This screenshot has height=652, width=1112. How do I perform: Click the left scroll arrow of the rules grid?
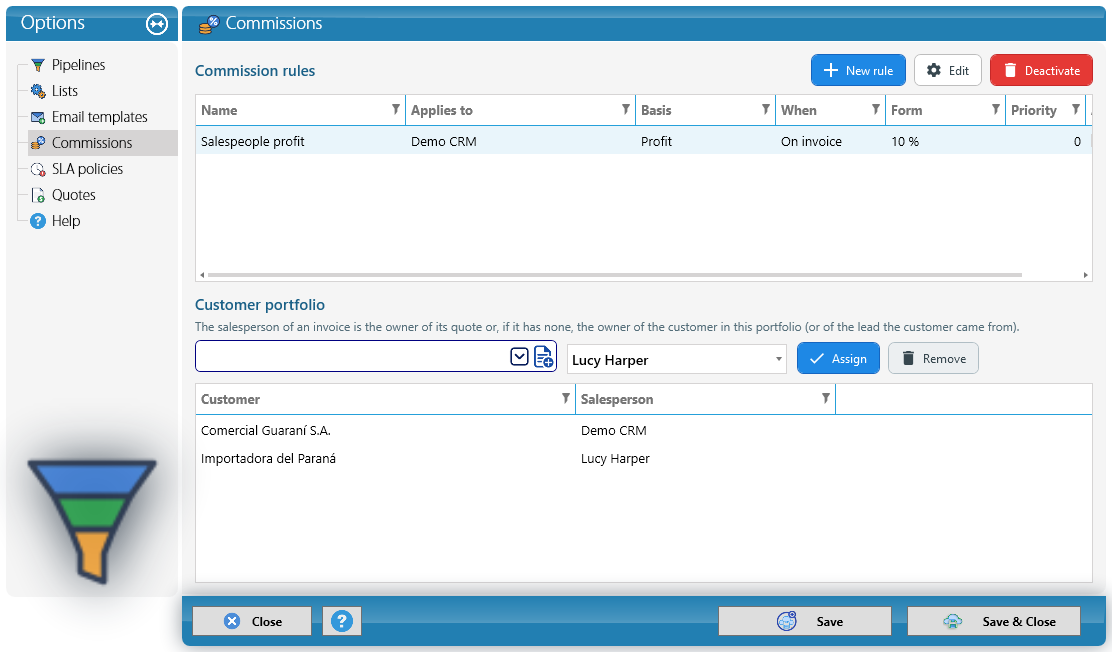202,275
